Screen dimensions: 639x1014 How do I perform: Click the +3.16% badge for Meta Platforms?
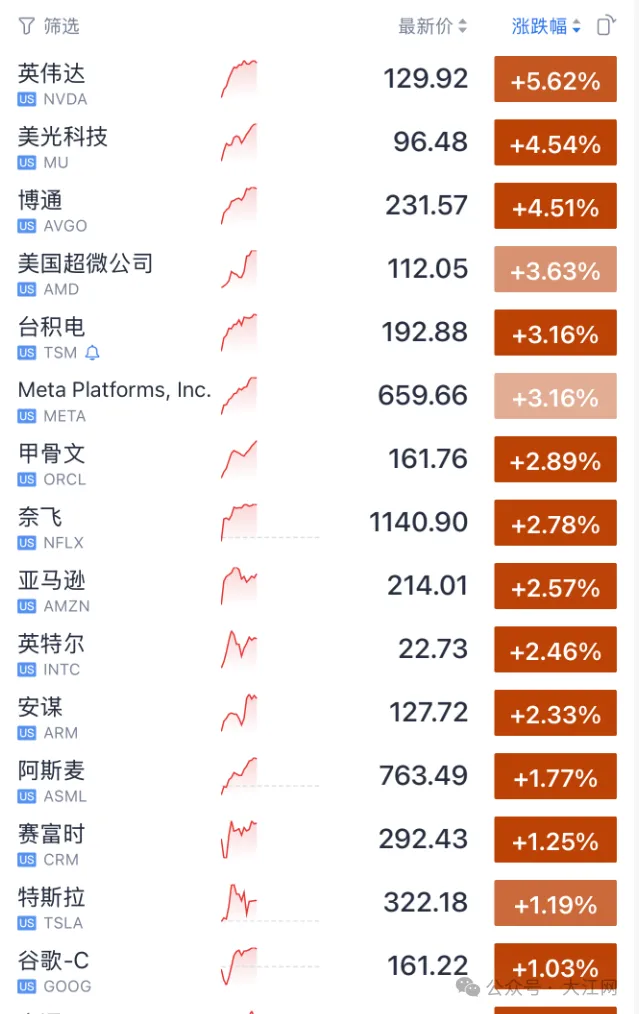(x=555, y=397)
